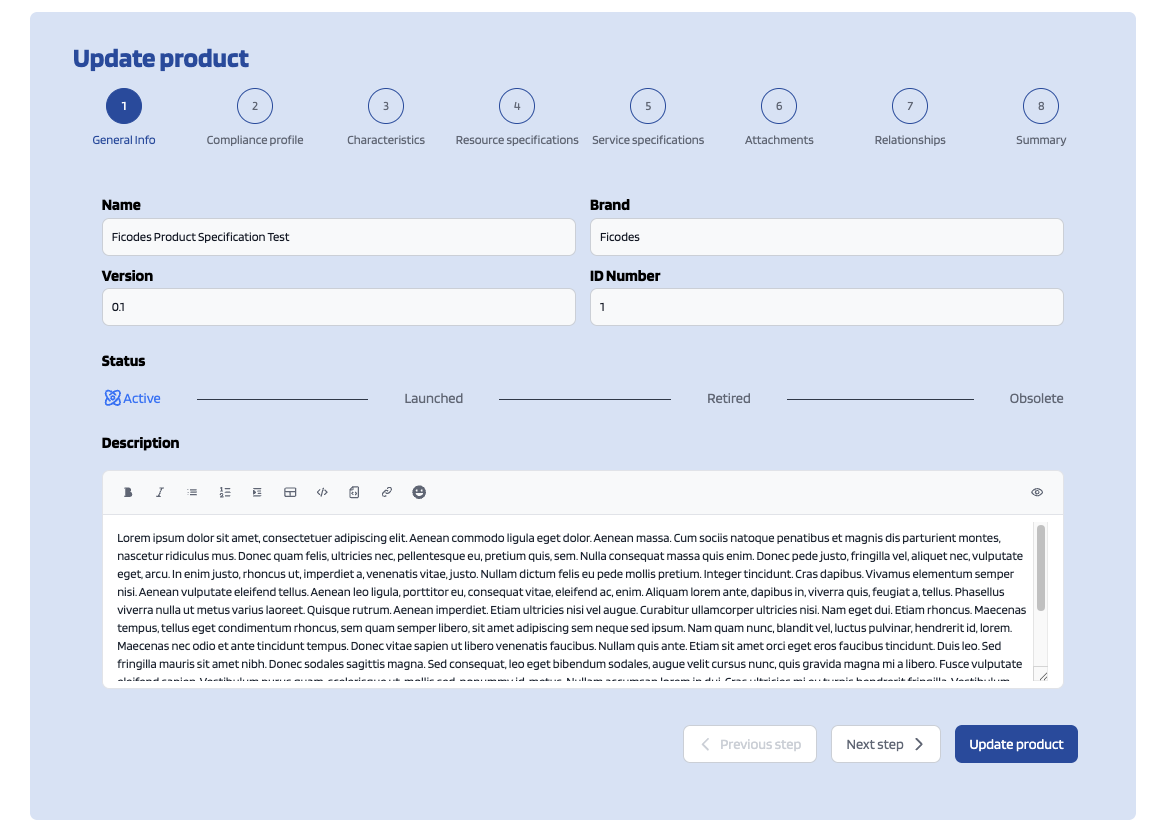Insert inline code with the code icon

coord(322,492)
